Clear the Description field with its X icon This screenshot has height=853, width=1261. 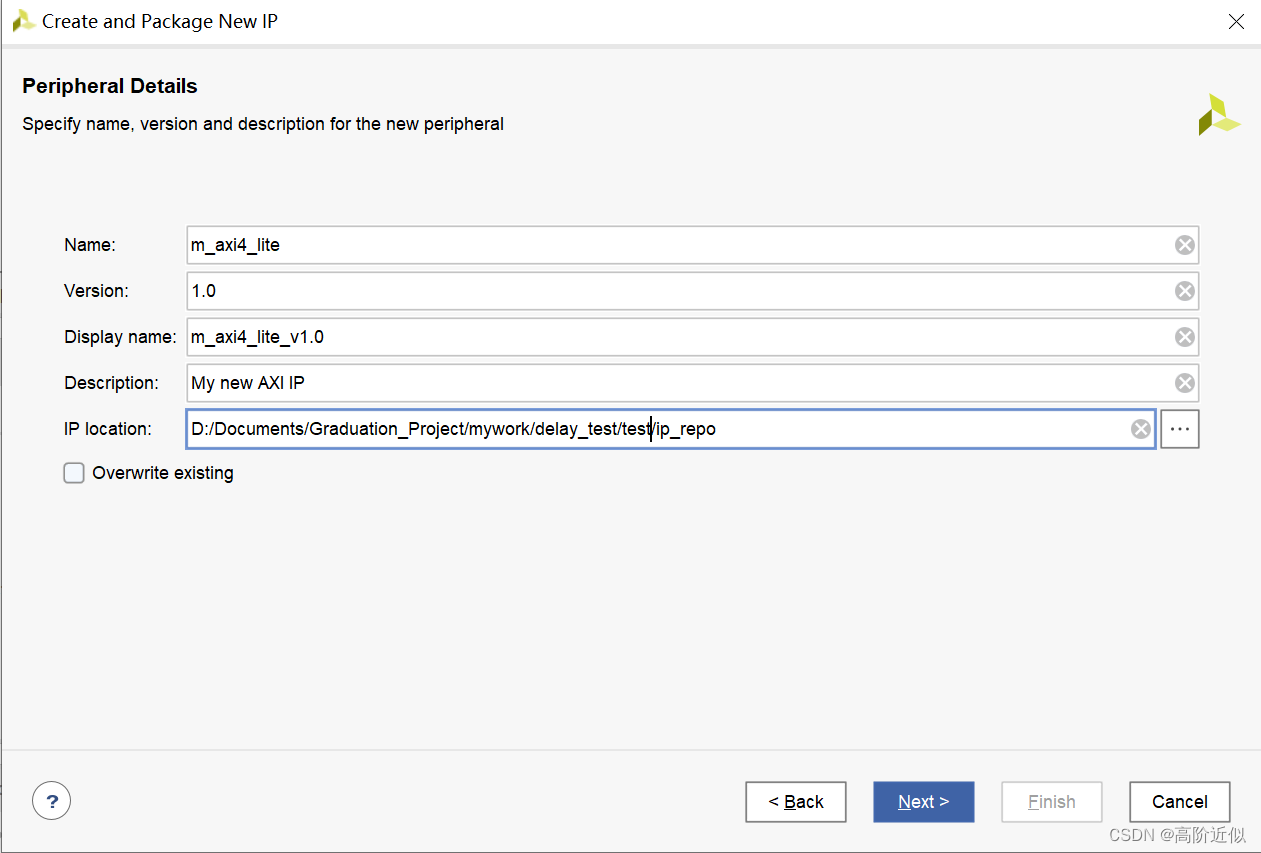pos(1184,383)
